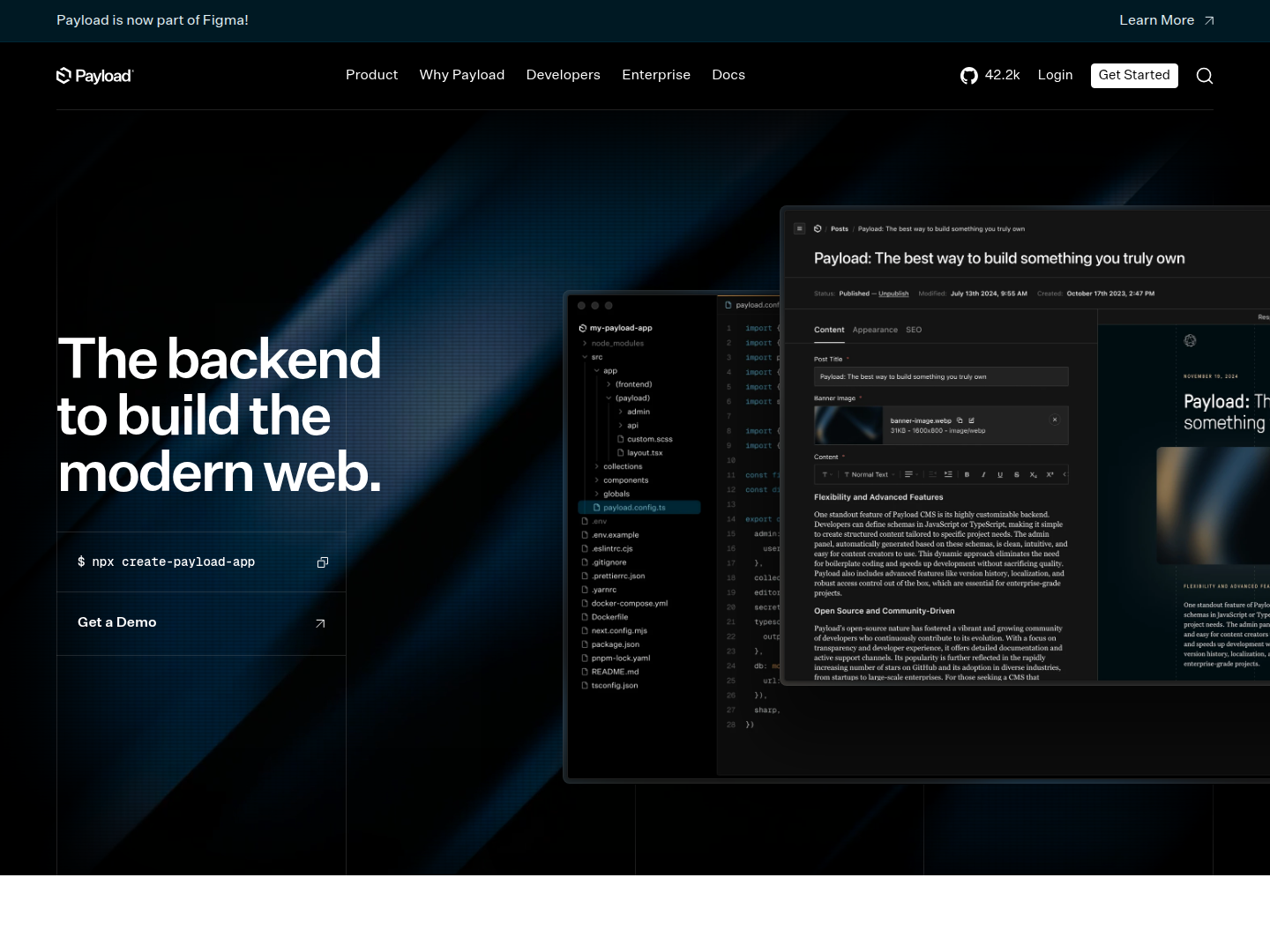Click the Login link
This screenshot has height=952, width=1270.
pos(1055,75)
